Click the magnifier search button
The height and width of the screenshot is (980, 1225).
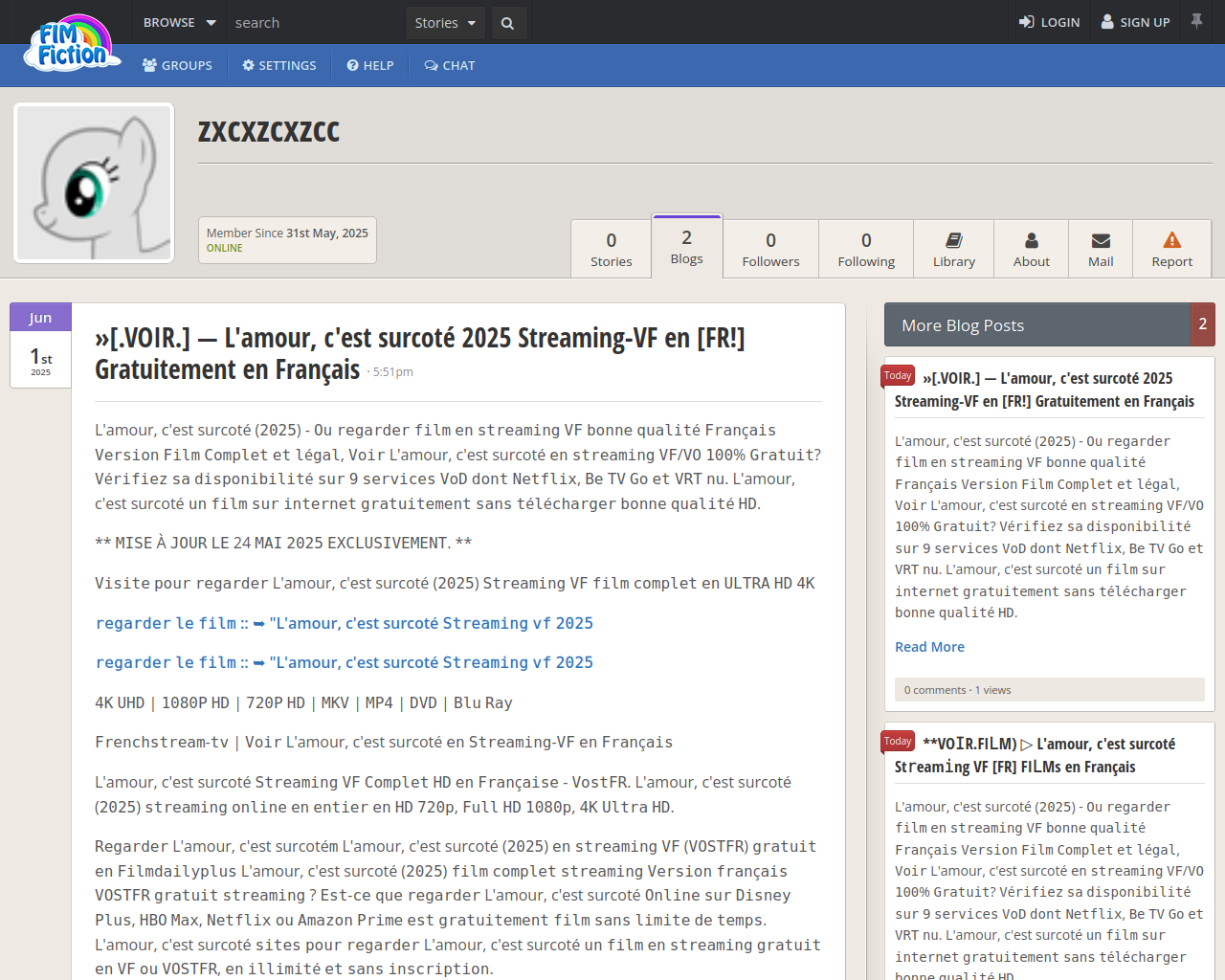click(508, 23)
